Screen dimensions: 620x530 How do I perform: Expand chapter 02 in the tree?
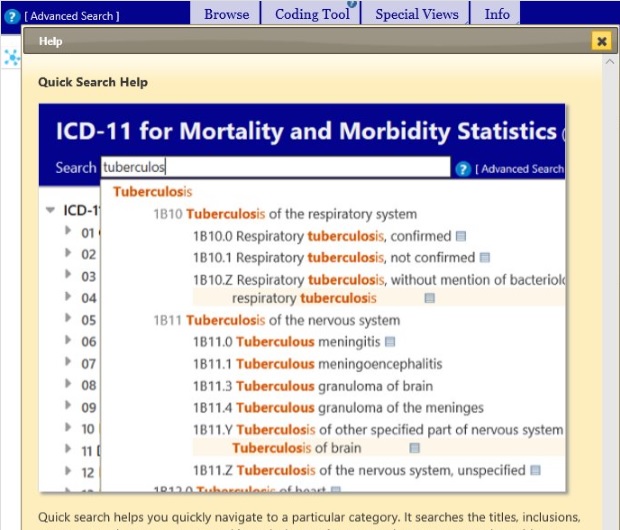coord(68,252)
